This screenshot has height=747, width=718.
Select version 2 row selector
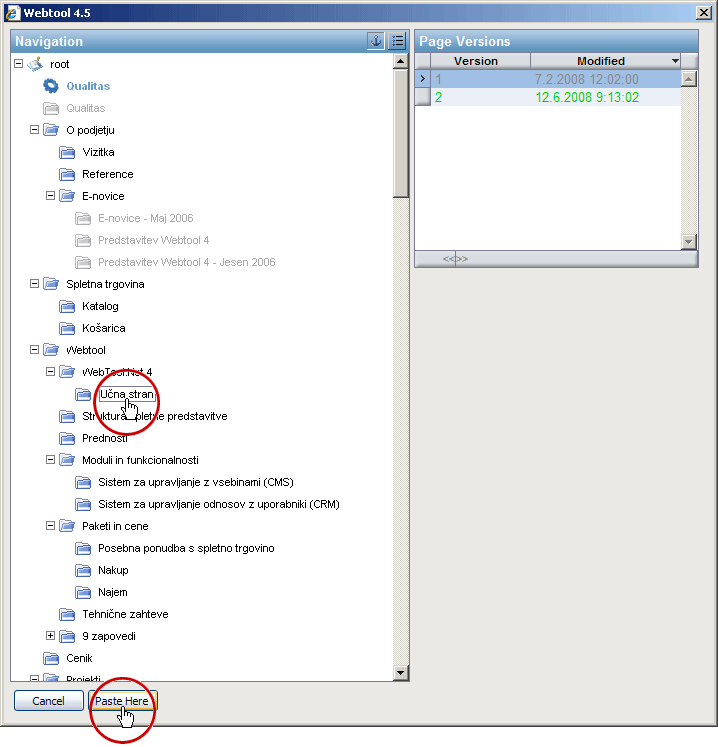[x=423, y=97]
